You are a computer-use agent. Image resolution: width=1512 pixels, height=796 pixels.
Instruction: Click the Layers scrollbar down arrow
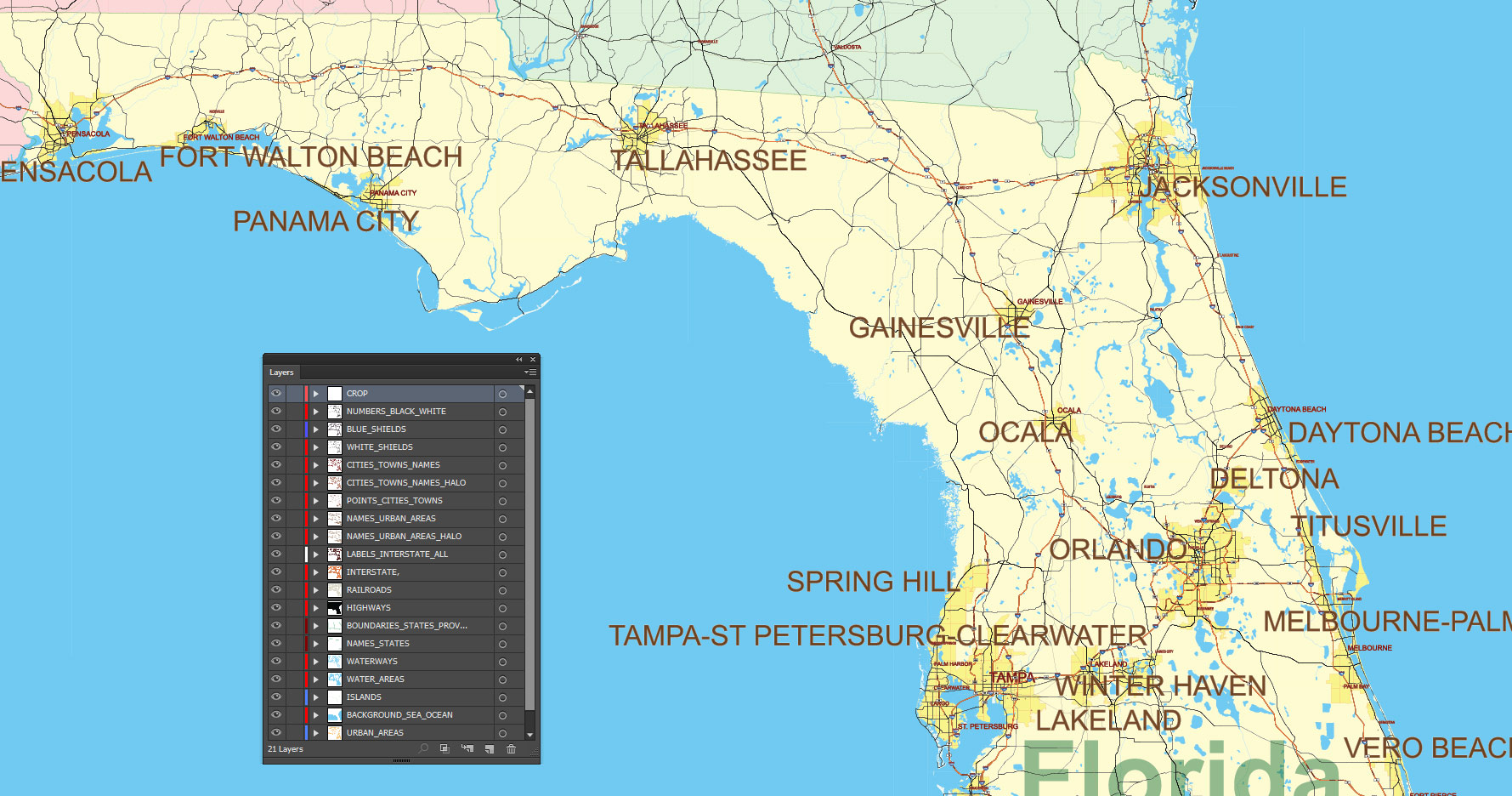[530, 735]
